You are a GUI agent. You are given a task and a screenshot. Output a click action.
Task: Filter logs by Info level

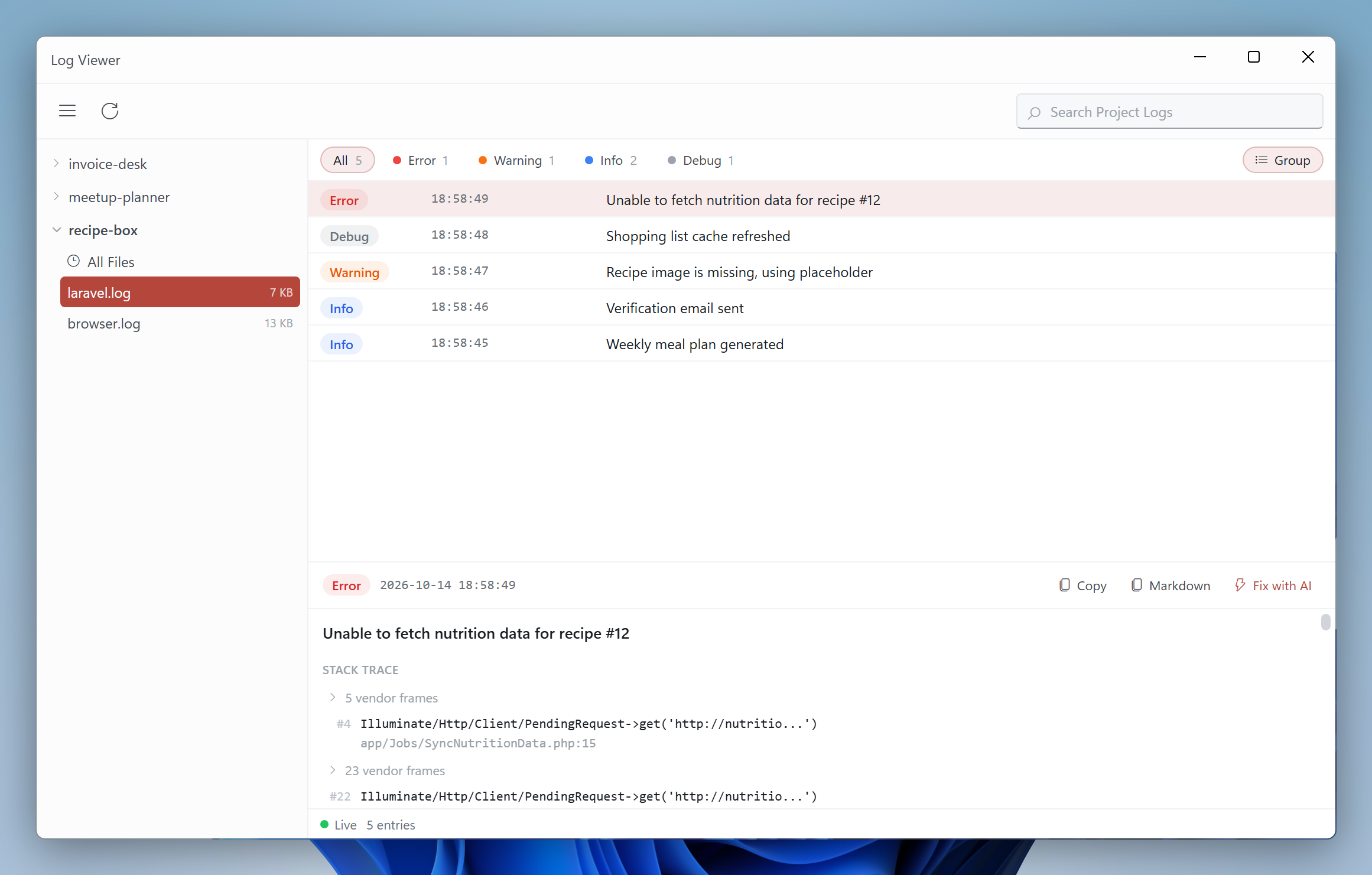[611, 161]
